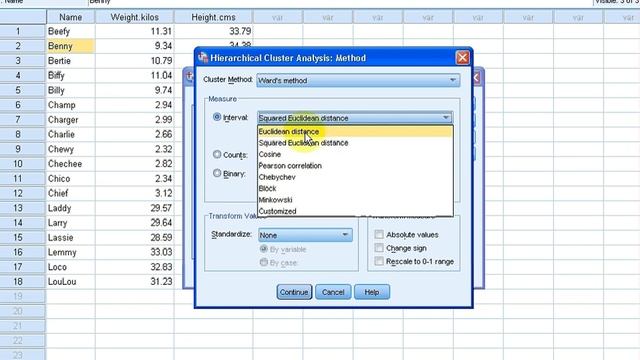Enable the Absolute values checkbox
The width and height of the screenshot is (640, 360).
[x=379, y=234]
